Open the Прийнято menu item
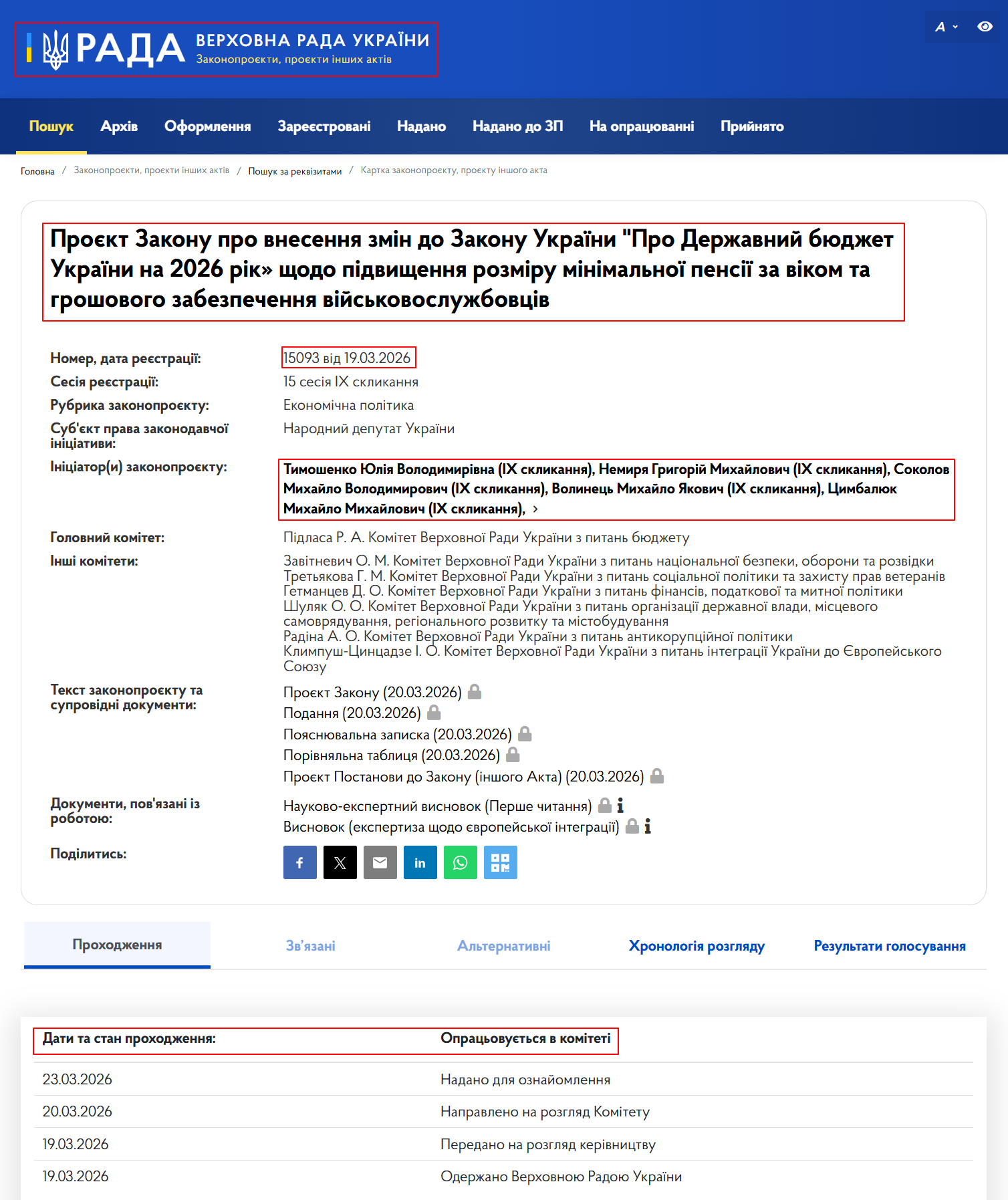Viewport: 1008px width, 1200px height. pos(752,126)
